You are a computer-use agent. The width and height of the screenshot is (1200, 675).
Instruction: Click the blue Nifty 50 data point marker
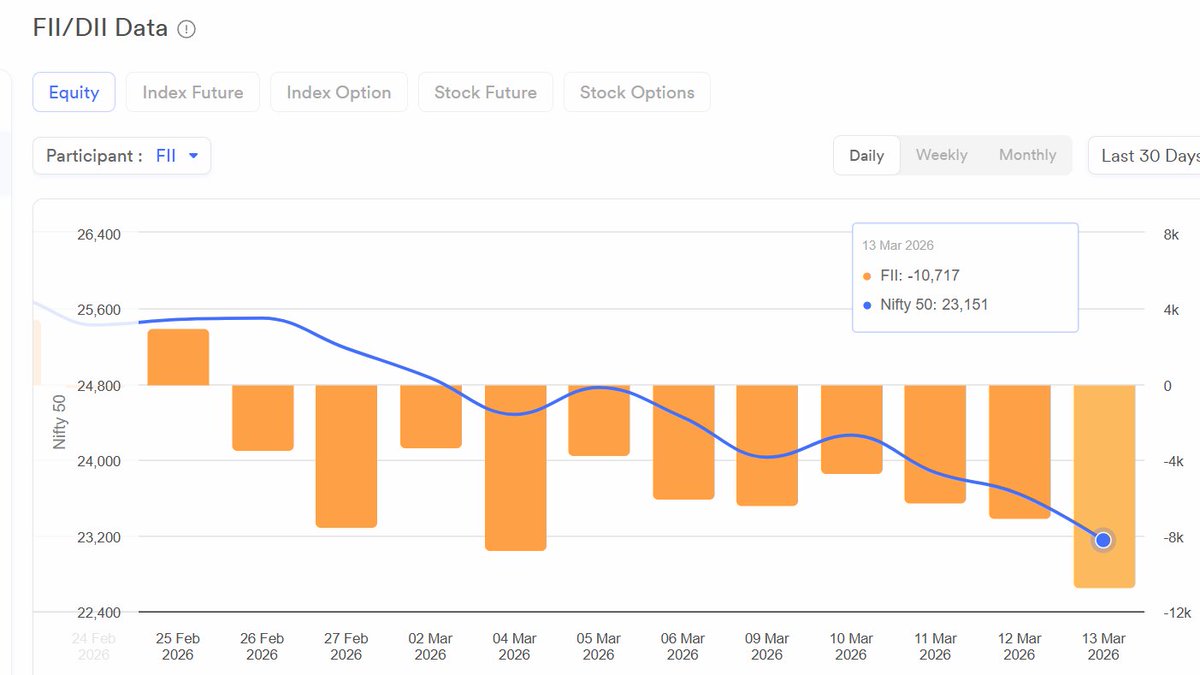(x=1103, y=540)
